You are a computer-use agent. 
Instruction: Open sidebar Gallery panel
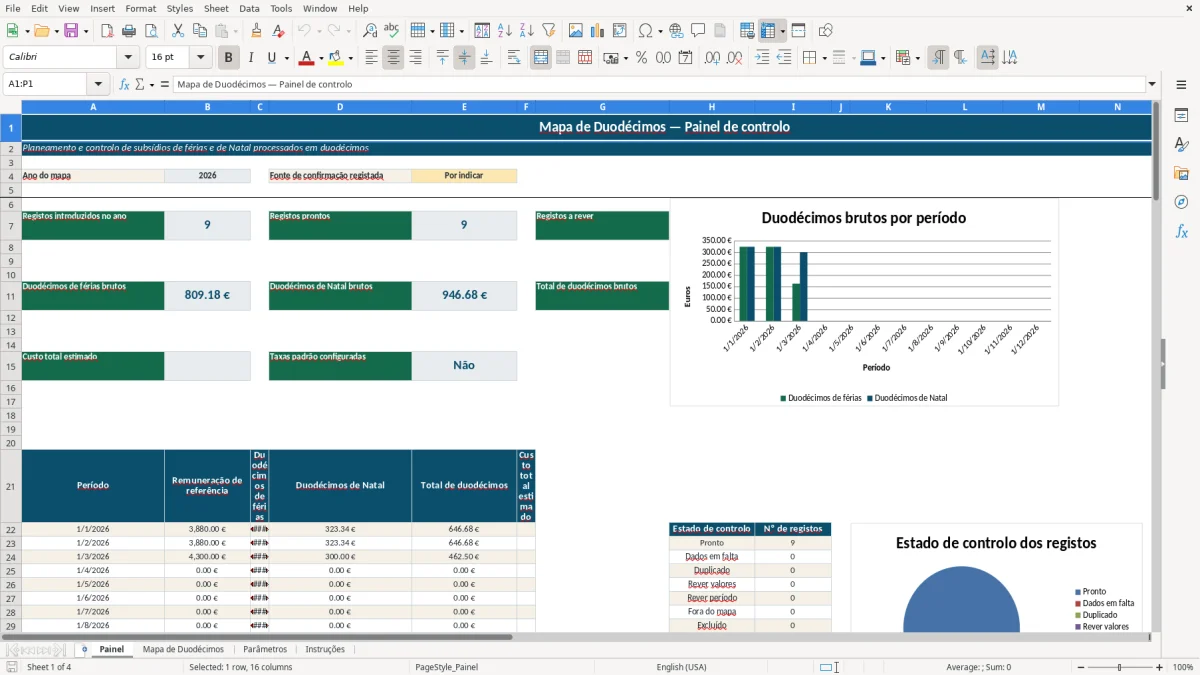coord(1181,174)
